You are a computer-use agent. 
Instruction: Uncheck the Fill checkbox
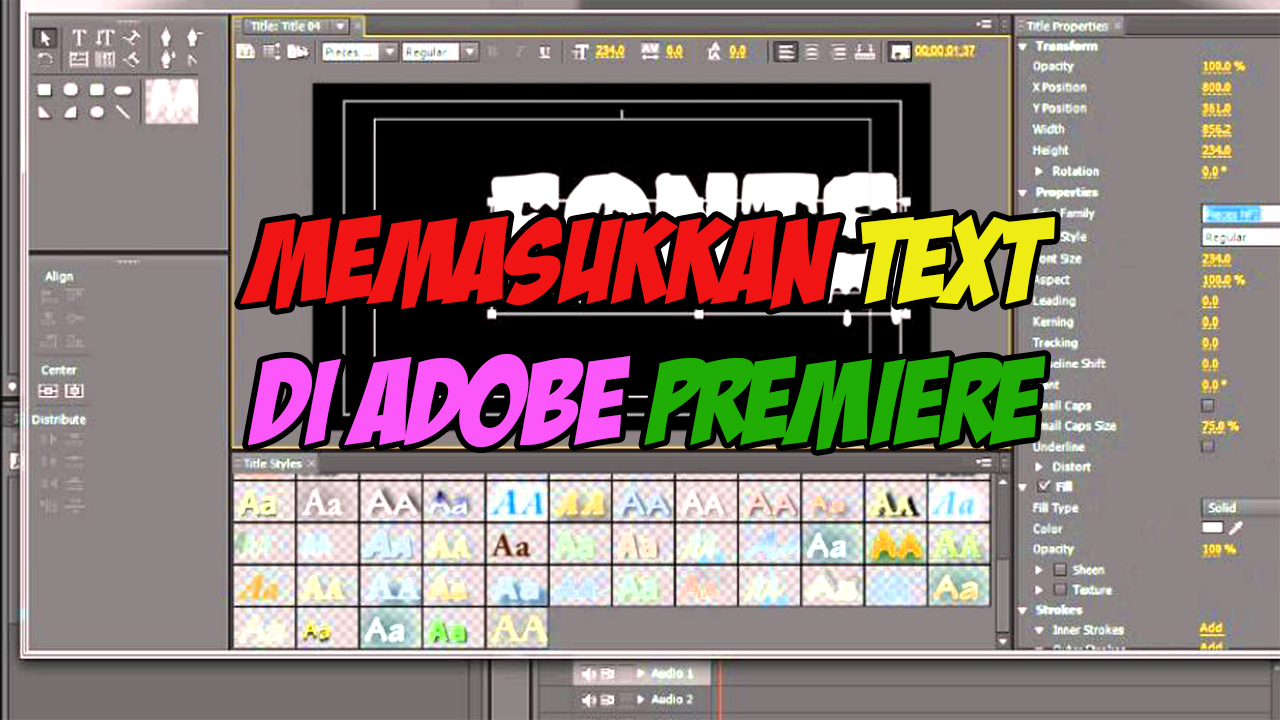click(x=1044, y=486)
